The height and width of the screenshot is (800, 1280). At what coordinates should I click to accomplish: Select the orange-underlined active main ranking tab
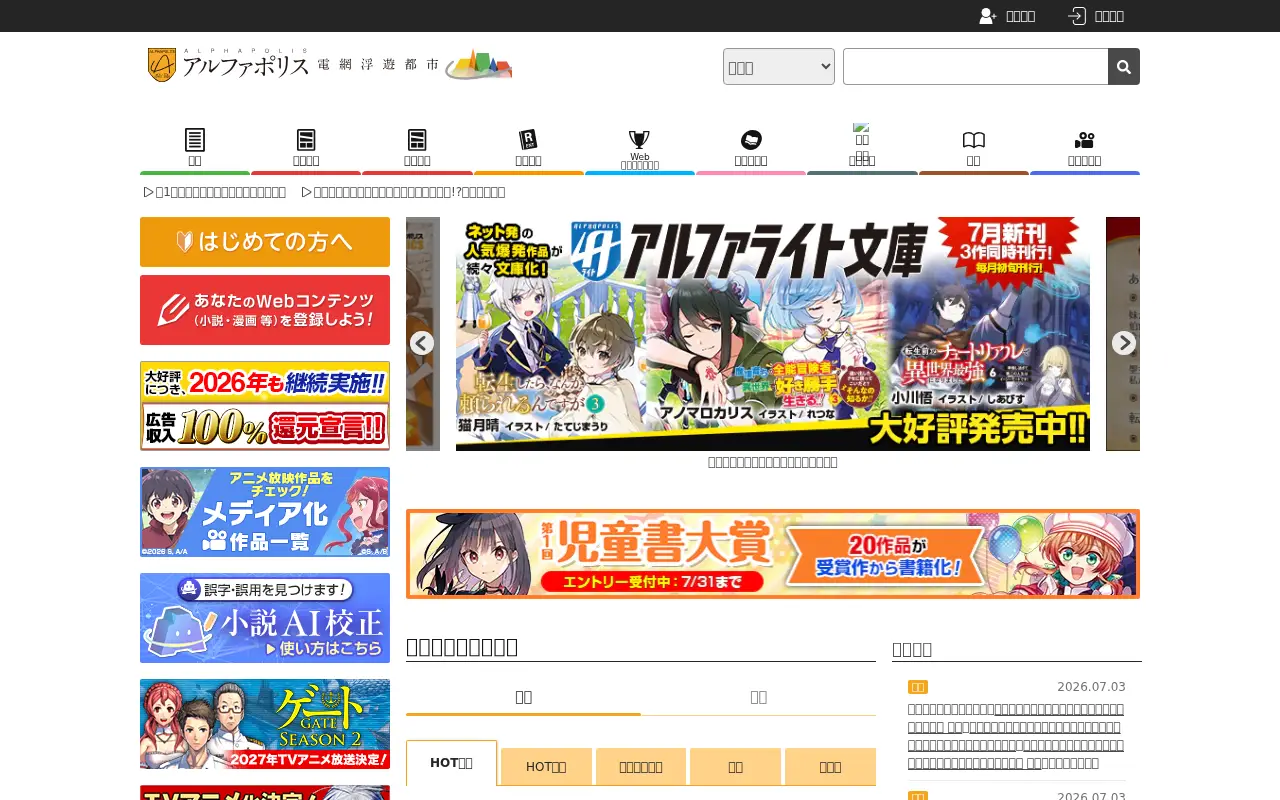[523, 697]
